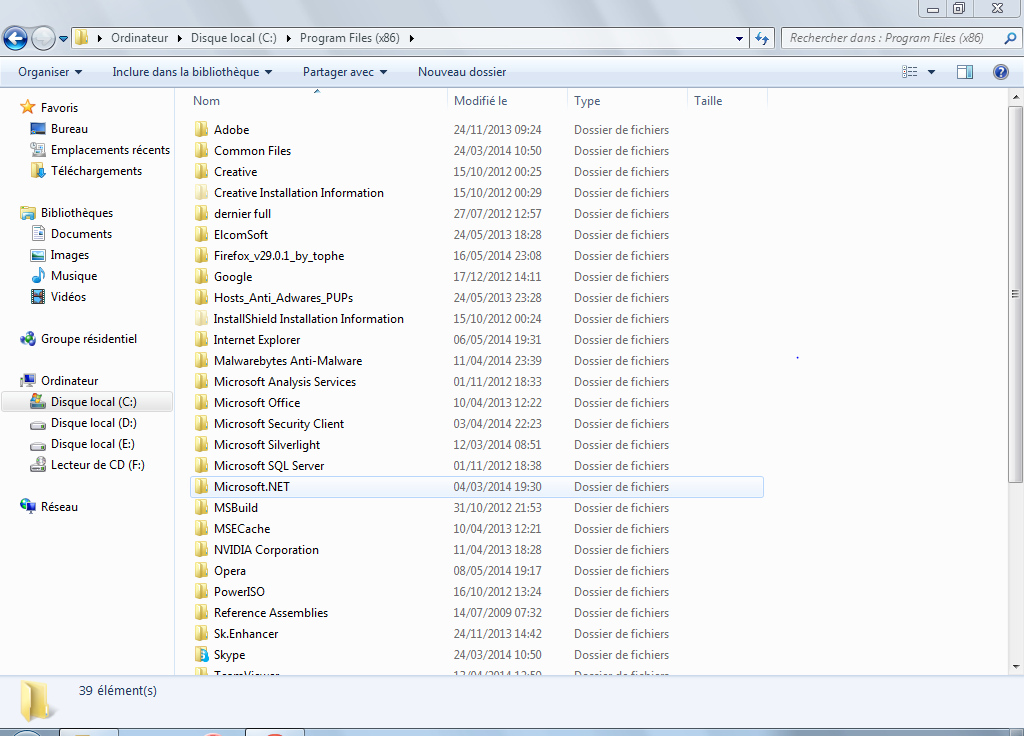Open Images library in navigation pane
The width and height of the screenshot is (1024, 736).
coord(59,255)
